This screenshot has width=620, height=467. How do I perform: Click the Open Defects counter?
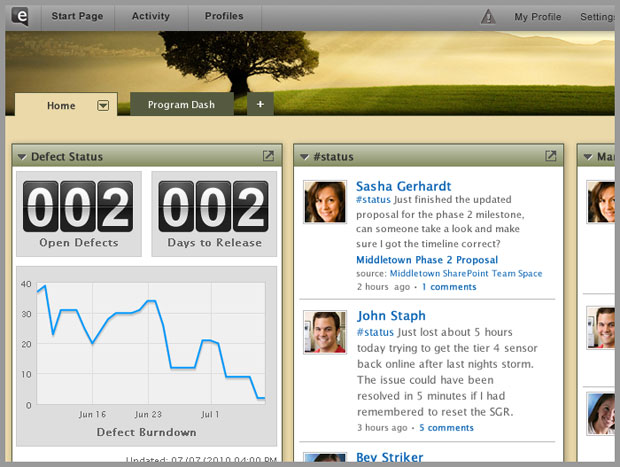78,212
